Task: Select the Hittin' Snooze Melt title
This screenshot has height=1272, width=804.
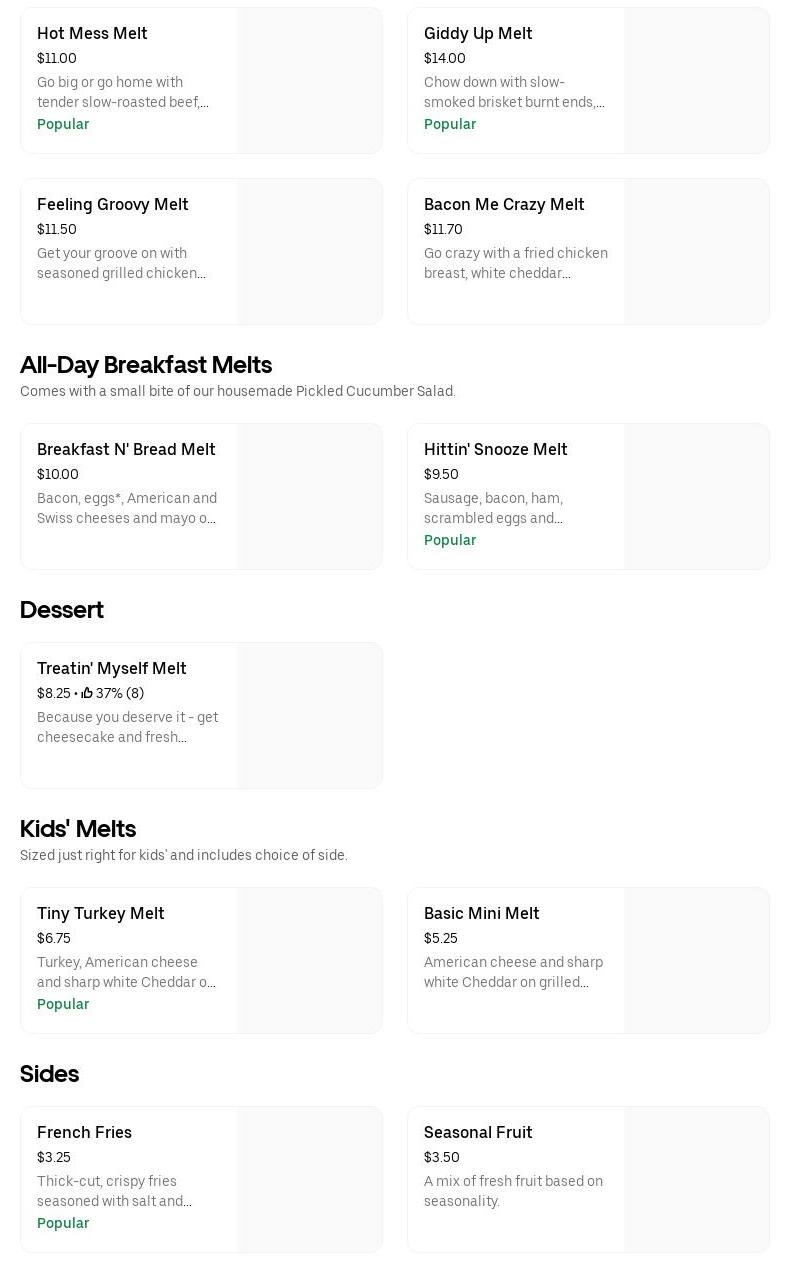Action: tap(495, 449)
